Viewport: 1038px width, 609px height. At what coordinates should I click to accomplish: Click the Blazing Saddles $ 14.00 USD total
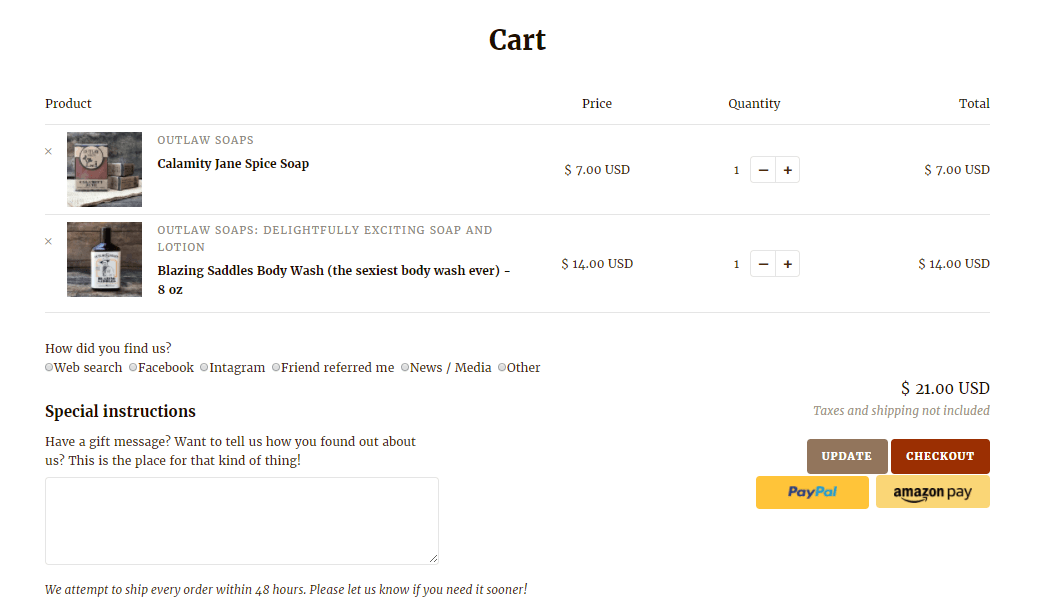point(954,264)
